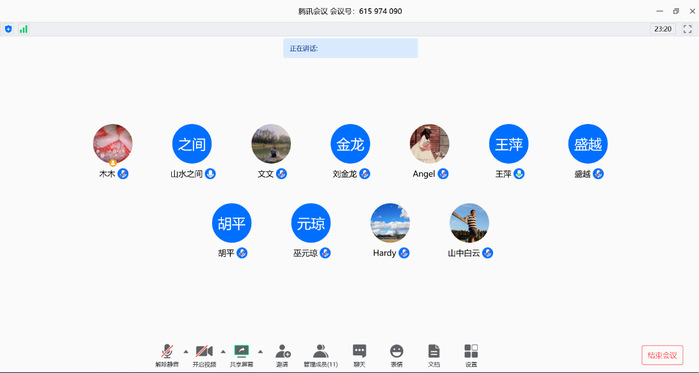Select the 之间 blue avatar
The height and width of the screenshot is (373, 699).
pyautogui.click(x=192, y=143)
